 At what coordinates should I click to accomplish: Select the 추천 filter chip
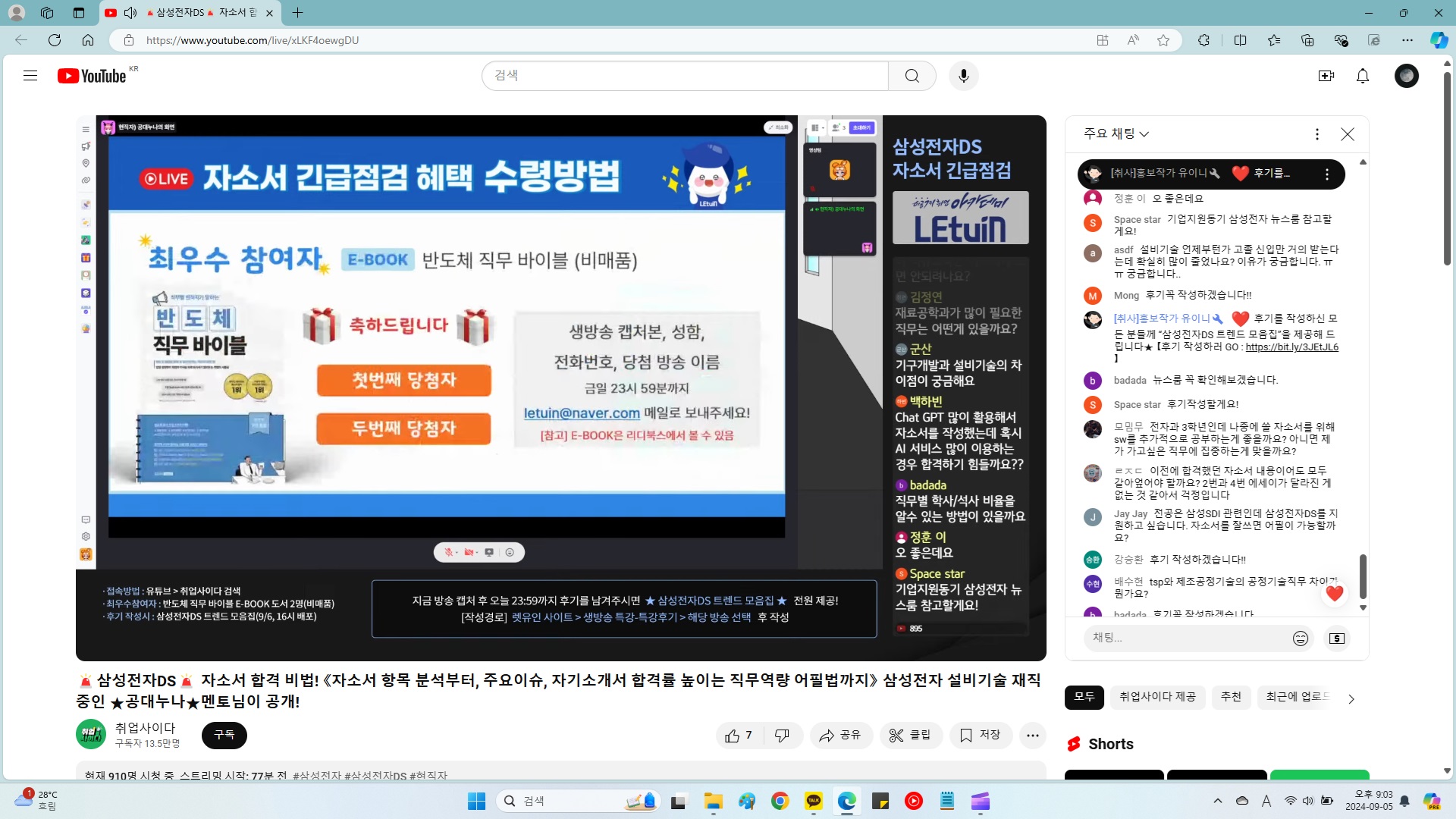tap(1231, 697)
